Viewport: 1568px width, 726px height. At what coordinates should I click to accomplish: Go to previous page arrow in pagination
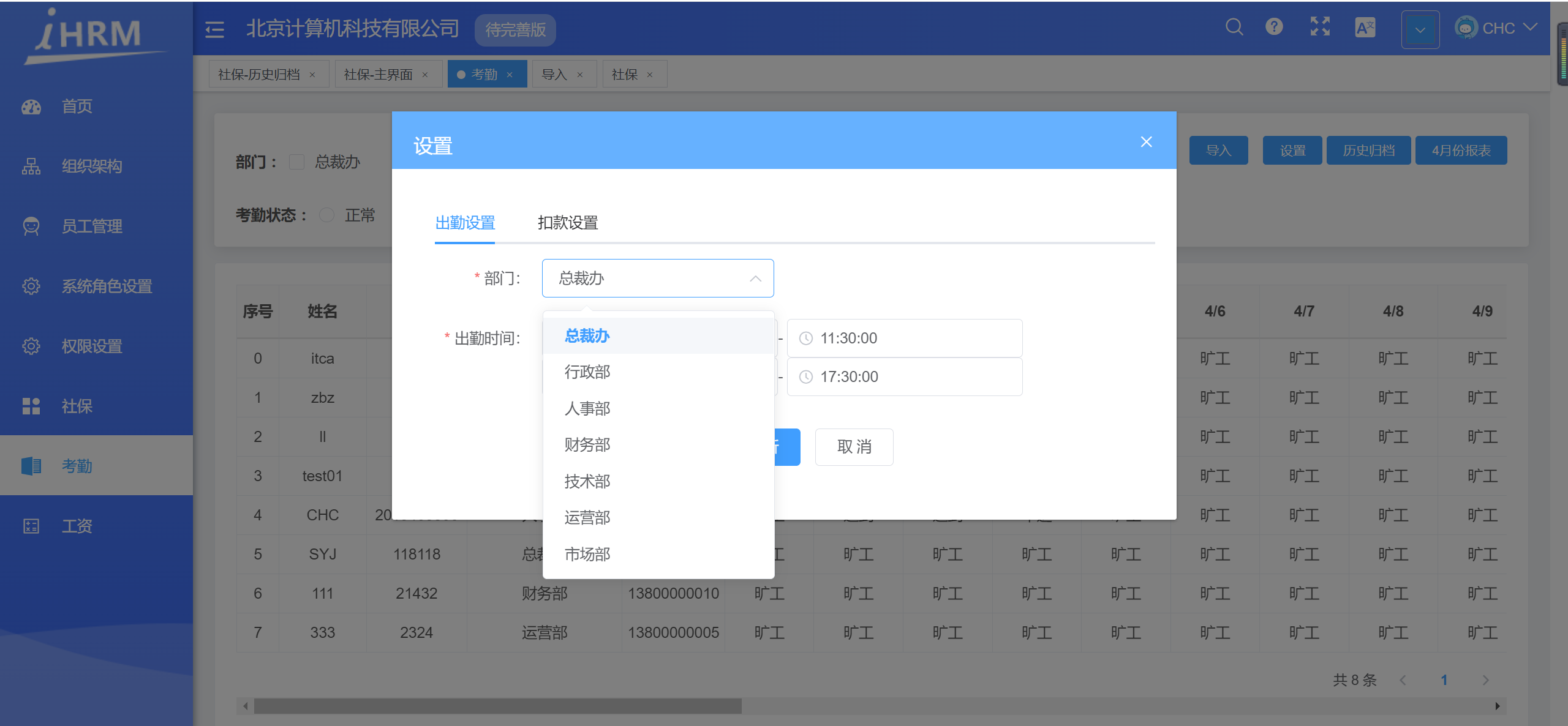(x=1403, y=680)
